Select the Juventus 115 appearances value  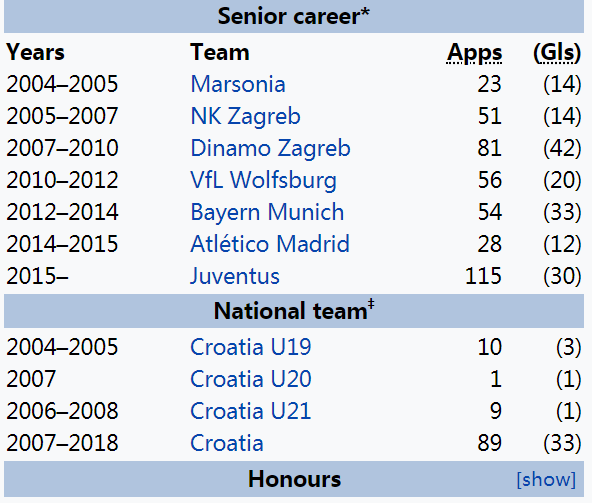483,276
